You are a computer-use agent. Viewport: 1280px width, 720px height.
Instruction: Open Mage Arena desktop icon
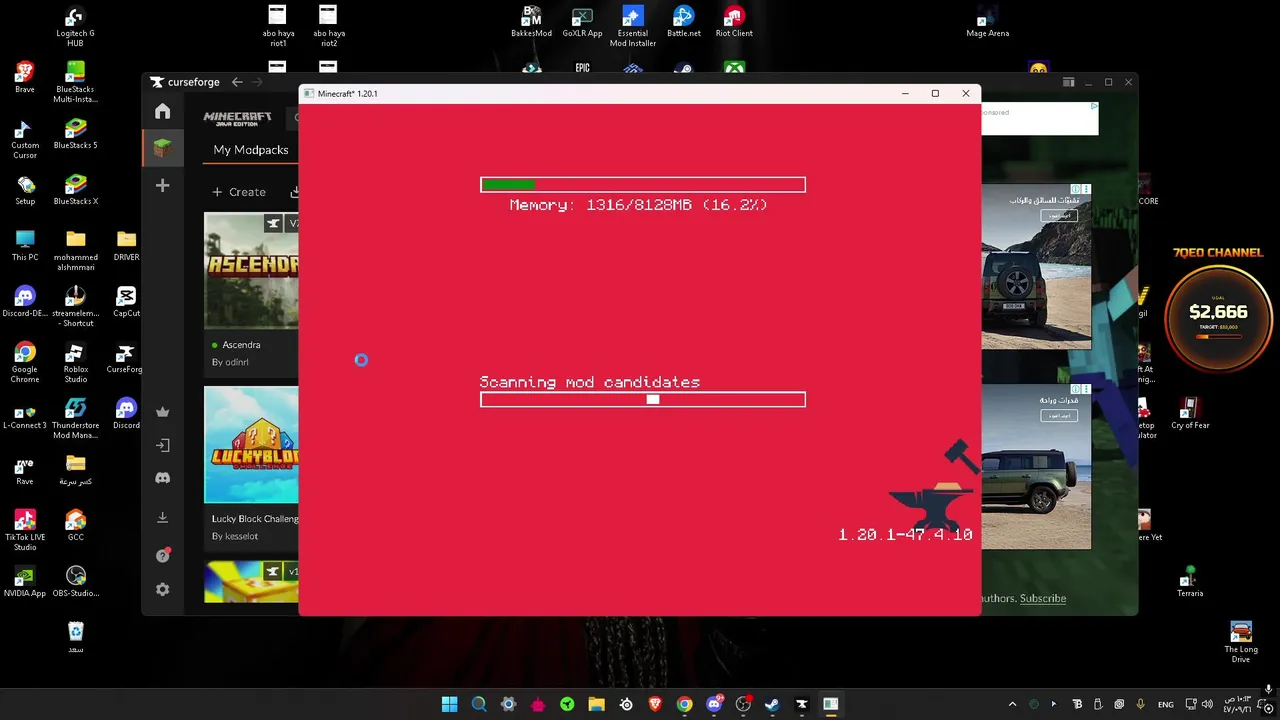coord(987,22)
